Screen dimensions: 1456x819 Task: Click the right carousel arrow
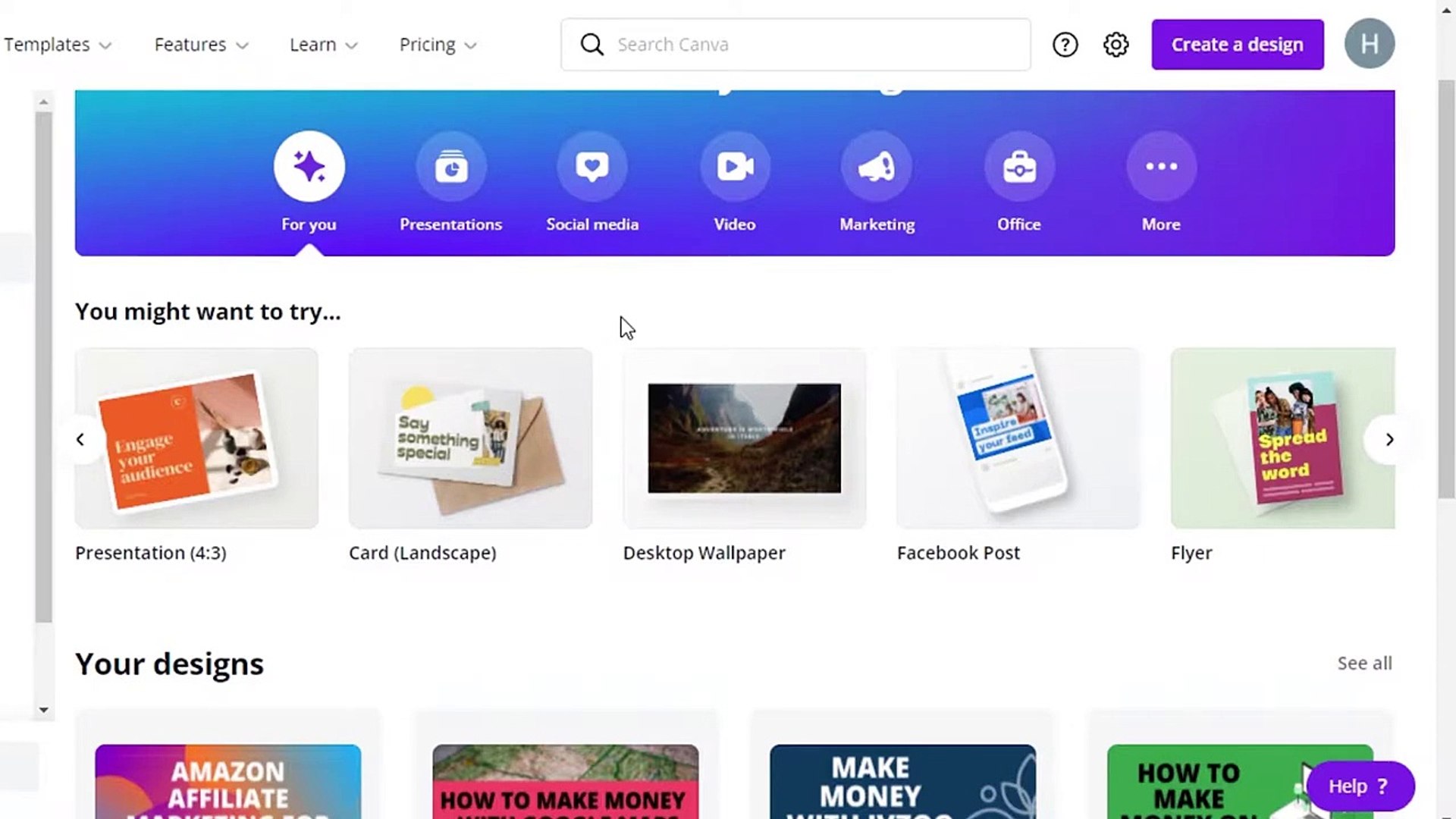coord(1390,439)
